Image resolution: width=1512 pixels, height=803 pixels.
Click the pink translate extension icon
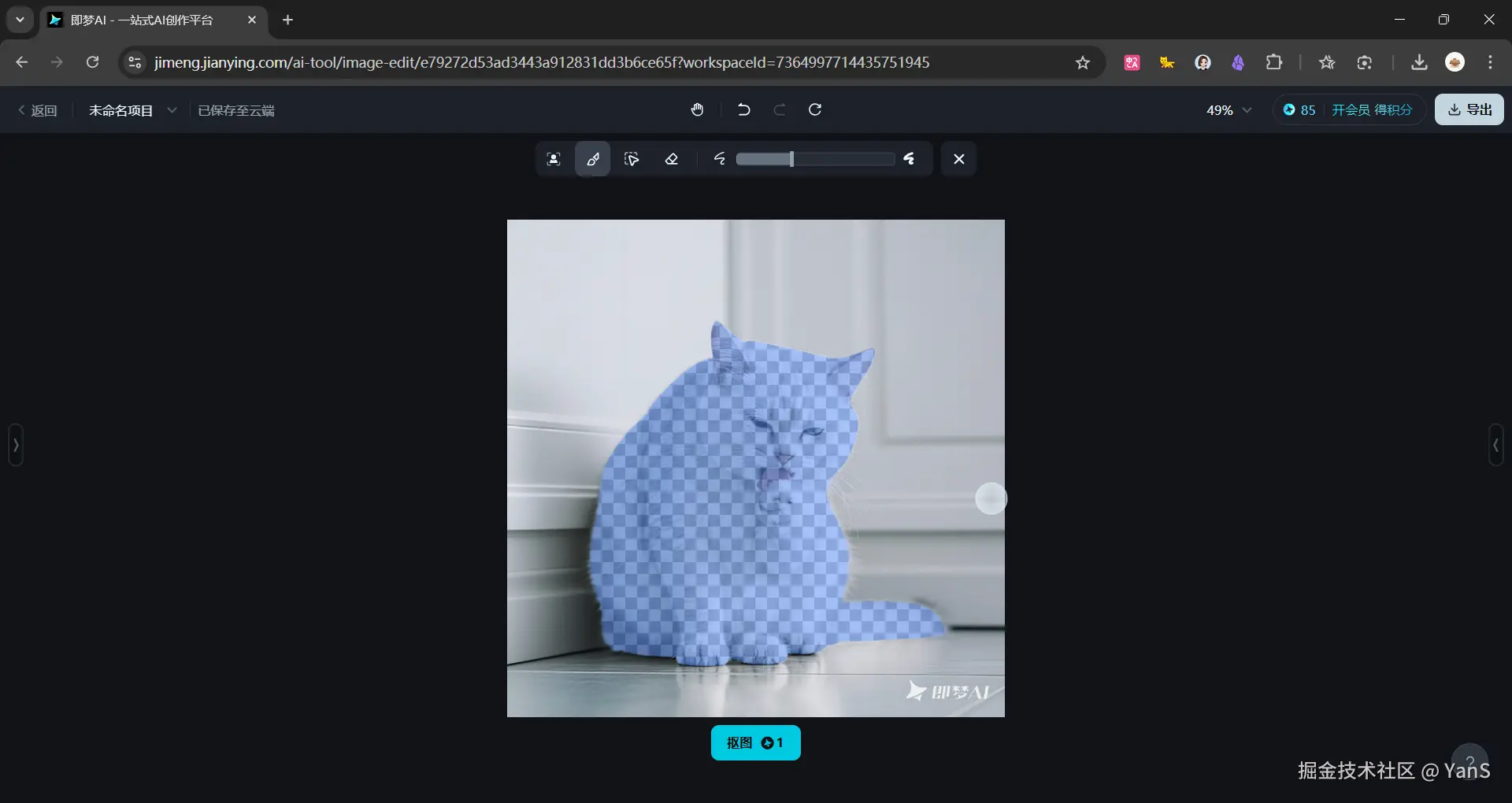pos(1132,62)
